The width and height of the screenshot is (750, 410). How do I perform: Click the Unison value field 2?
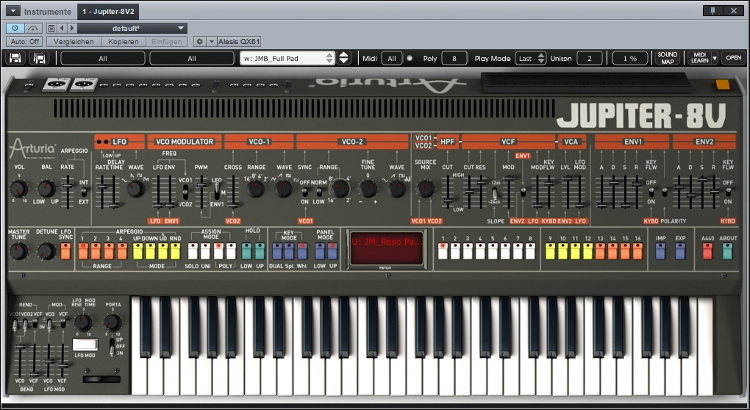pyautogui.click(x=589, y=58)
